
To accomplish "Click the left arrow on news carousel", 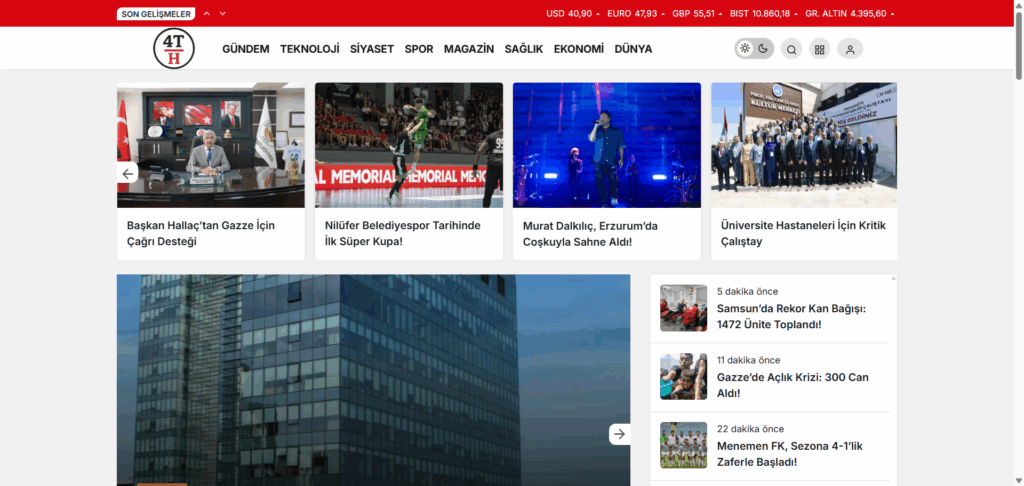I will click(x=128, y=174).
